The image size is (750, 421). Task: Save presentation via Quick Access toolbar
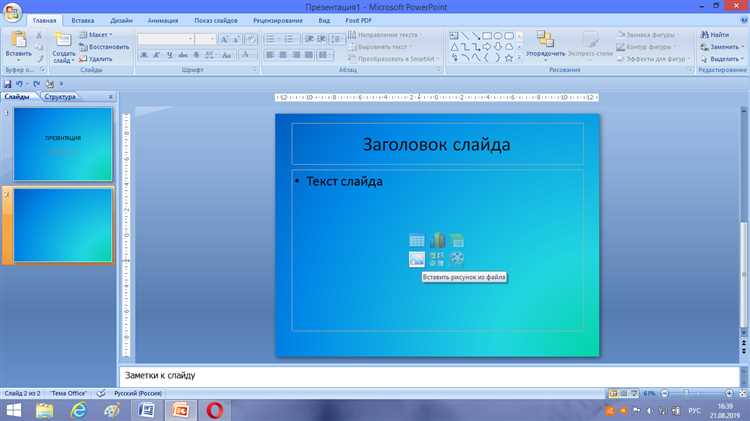pyautogui.click(x=8, y=84)
